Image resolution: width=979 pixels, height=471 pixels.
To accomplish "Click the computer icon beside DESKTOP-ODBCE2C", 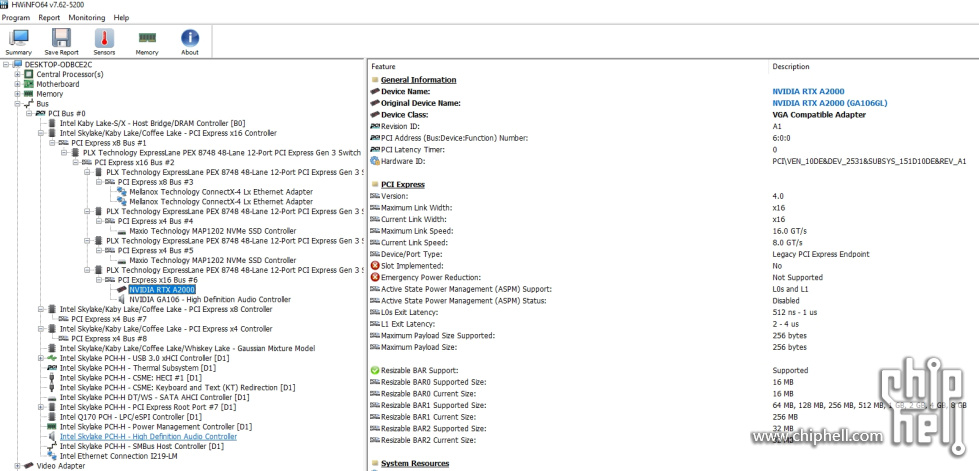I will pos(17,64).
